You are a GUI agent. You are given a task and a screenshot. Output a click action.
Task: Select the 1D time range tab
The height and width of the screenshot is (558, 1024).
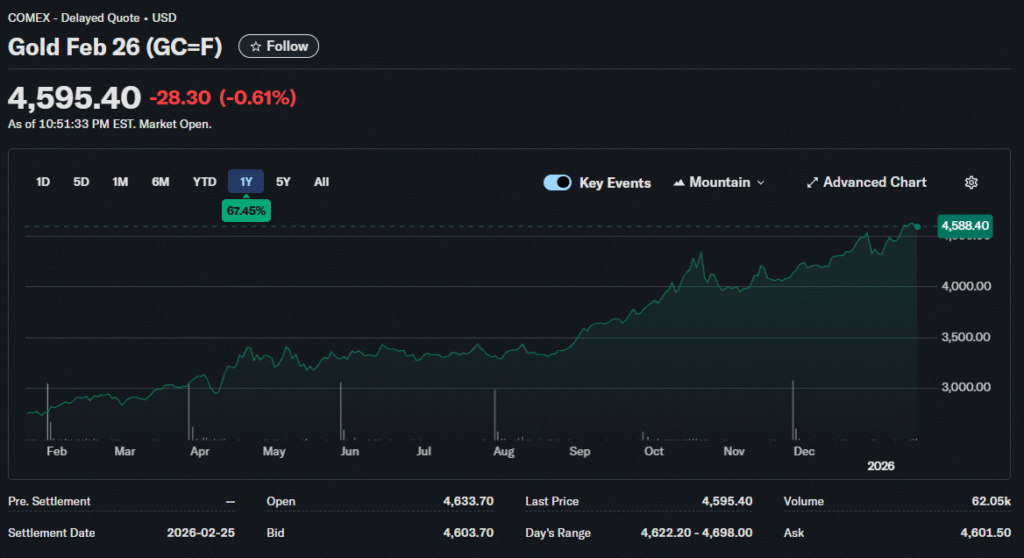point(43,182)
